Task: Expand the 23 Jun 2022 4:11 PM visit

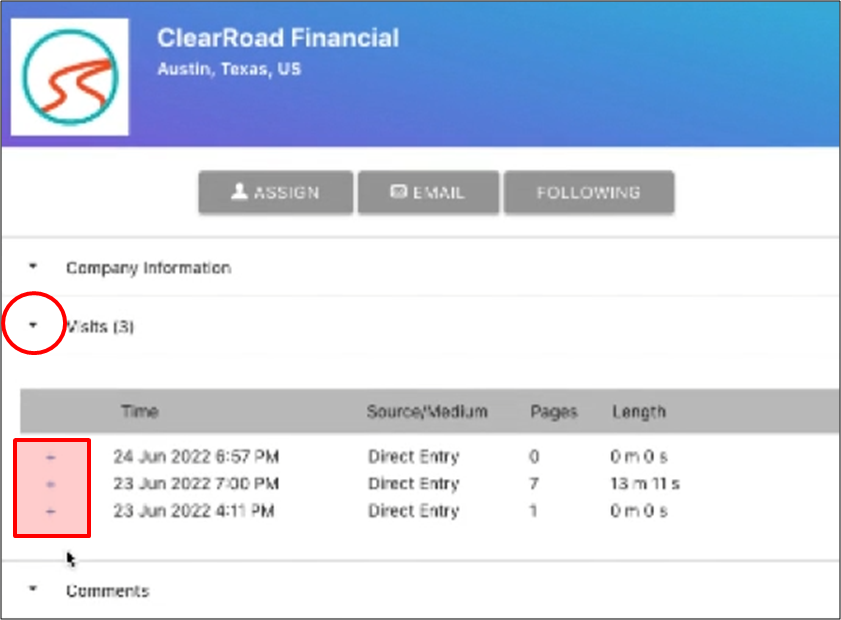Action: click(x=51, y=511)
